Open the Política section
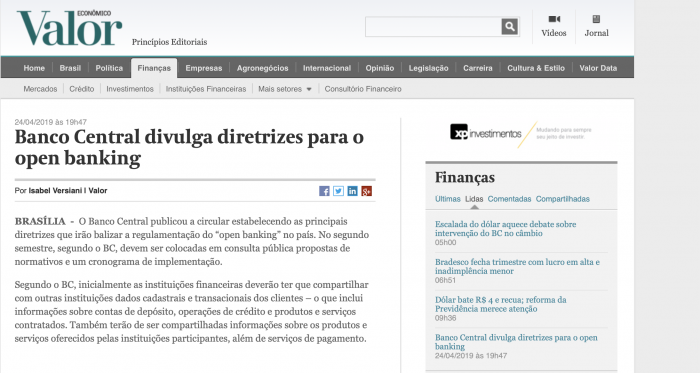700x373 pixels. pyautogui.click(x=109, y=68)
